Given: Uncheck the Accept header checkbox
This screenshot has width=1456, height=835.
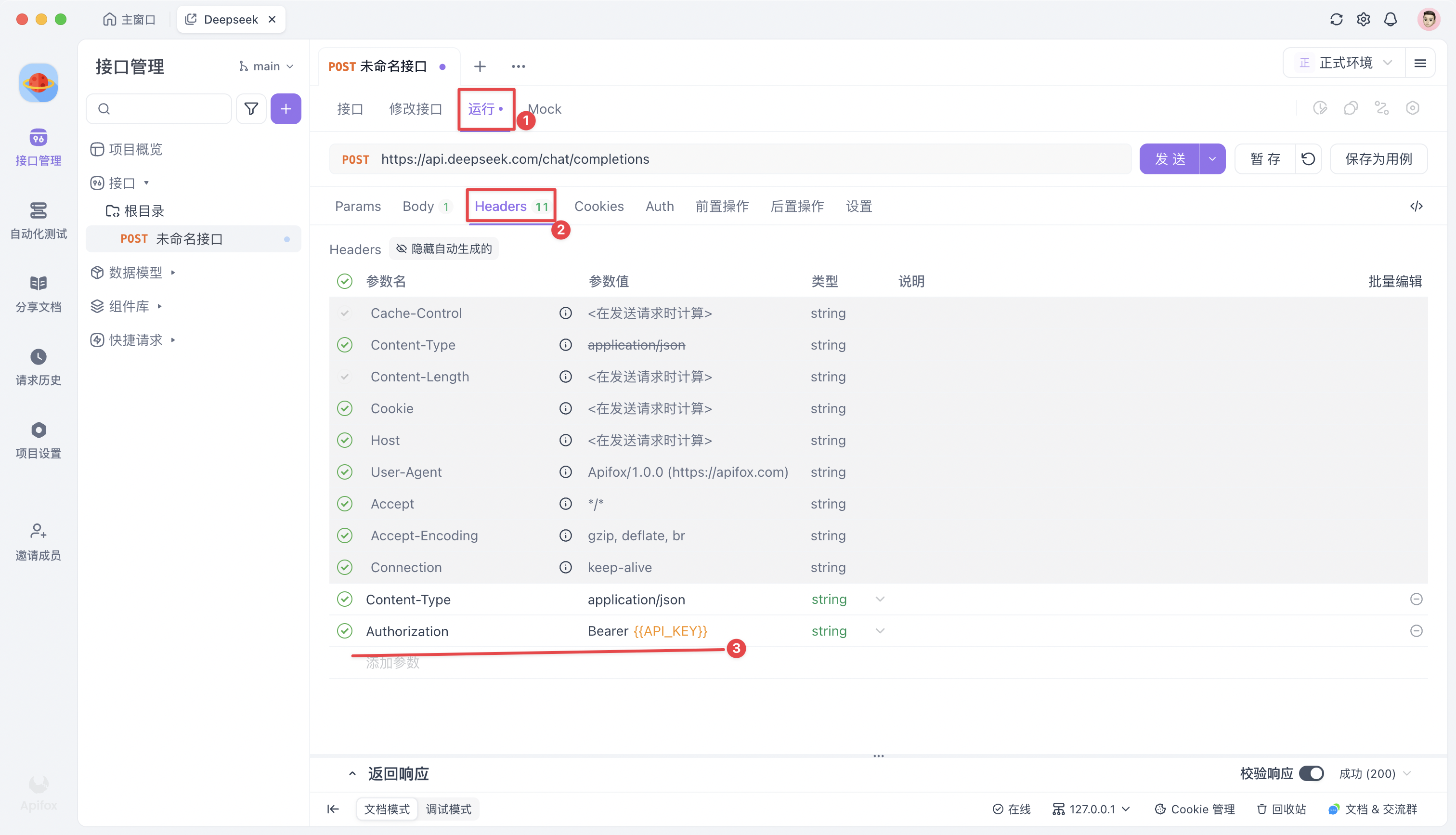Looking at the screenshot, I should click(x=345, y=504).
